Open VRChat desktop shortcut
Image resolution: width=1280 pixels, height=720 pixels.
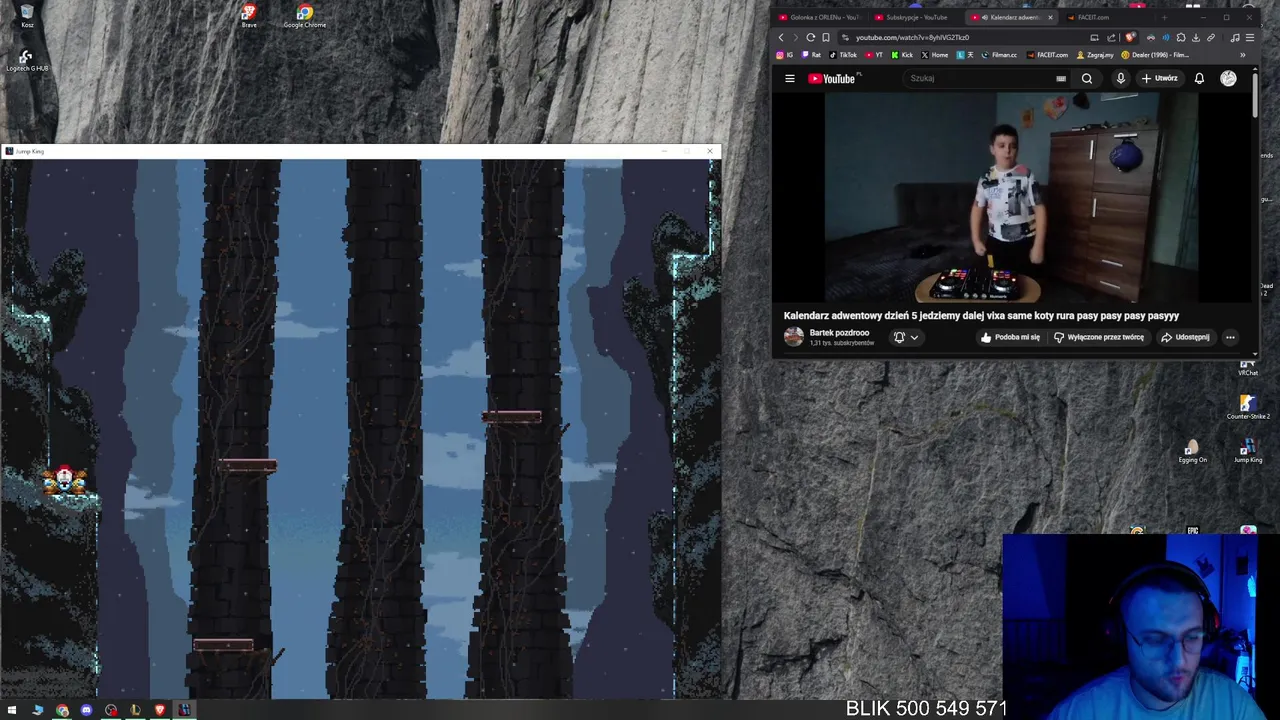pos(1248,368)
